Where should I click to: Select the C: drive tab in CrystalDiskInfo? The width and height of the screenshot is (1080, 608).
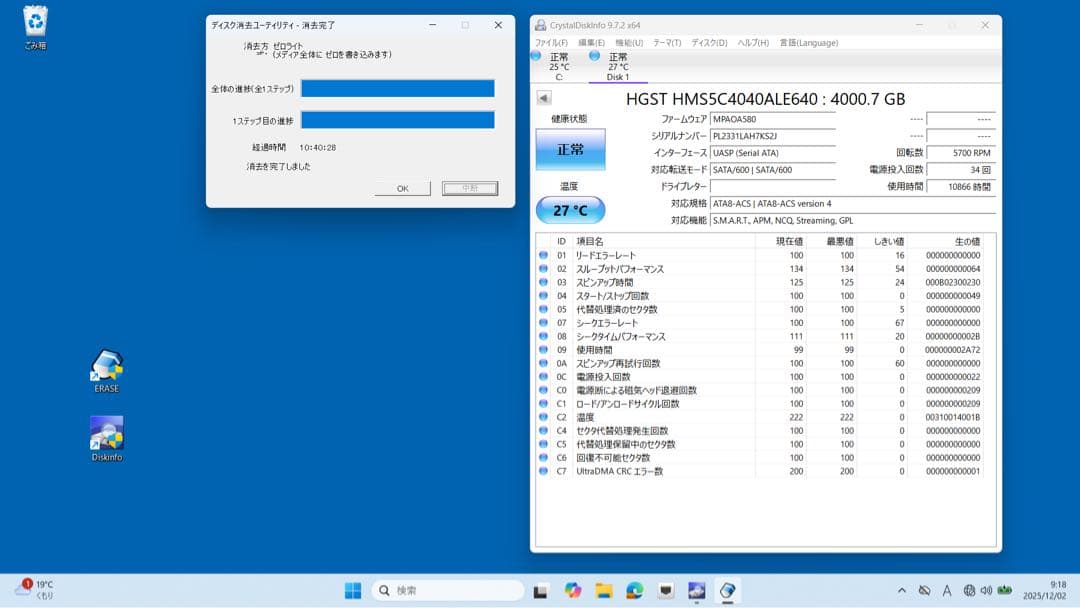[556, 62]
